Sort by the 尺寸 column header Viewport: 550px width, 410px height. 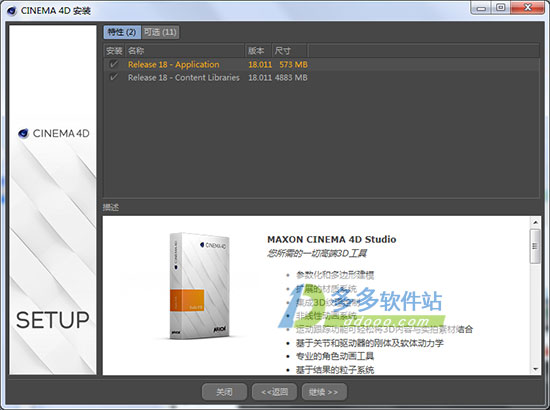(290, 51)
